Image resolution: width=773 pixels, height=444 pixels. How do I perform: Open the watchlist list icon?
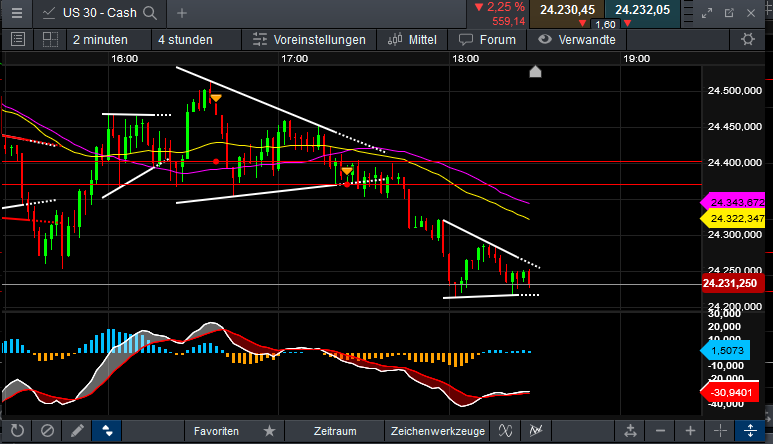tap(18, 39)
